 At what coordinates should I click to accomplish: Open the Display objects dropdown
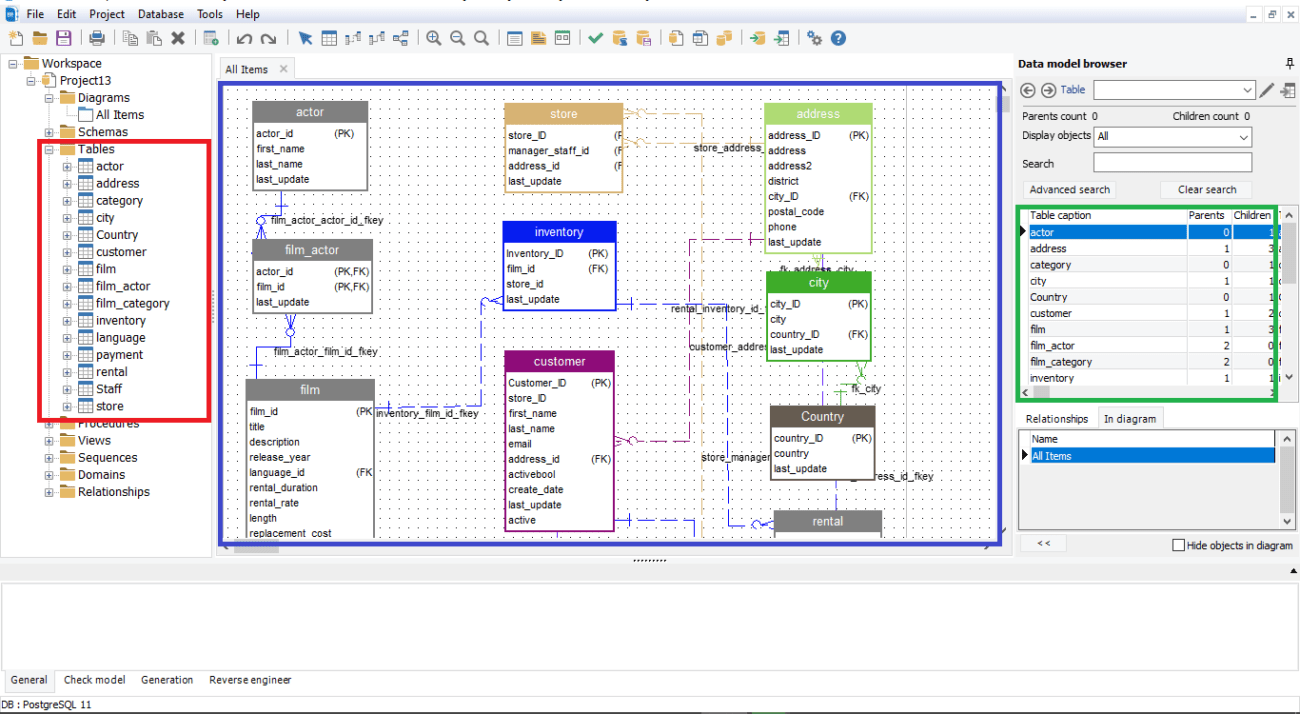(x=1172, y=137)
